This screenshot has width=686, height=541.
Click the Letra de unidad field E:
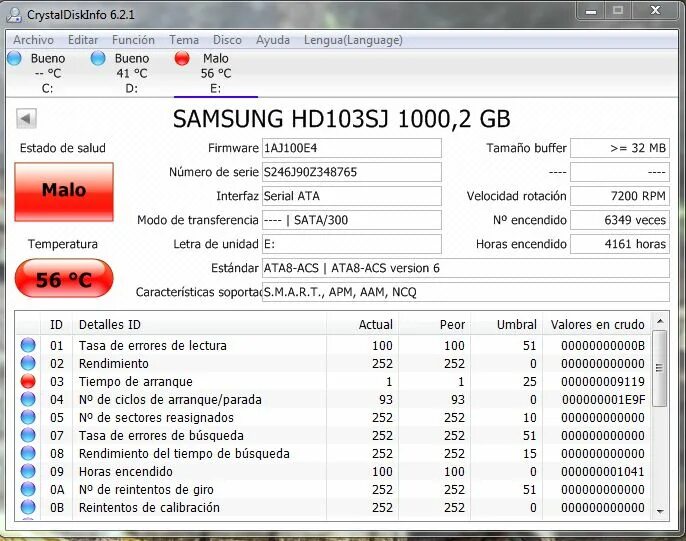pos(352,244)
